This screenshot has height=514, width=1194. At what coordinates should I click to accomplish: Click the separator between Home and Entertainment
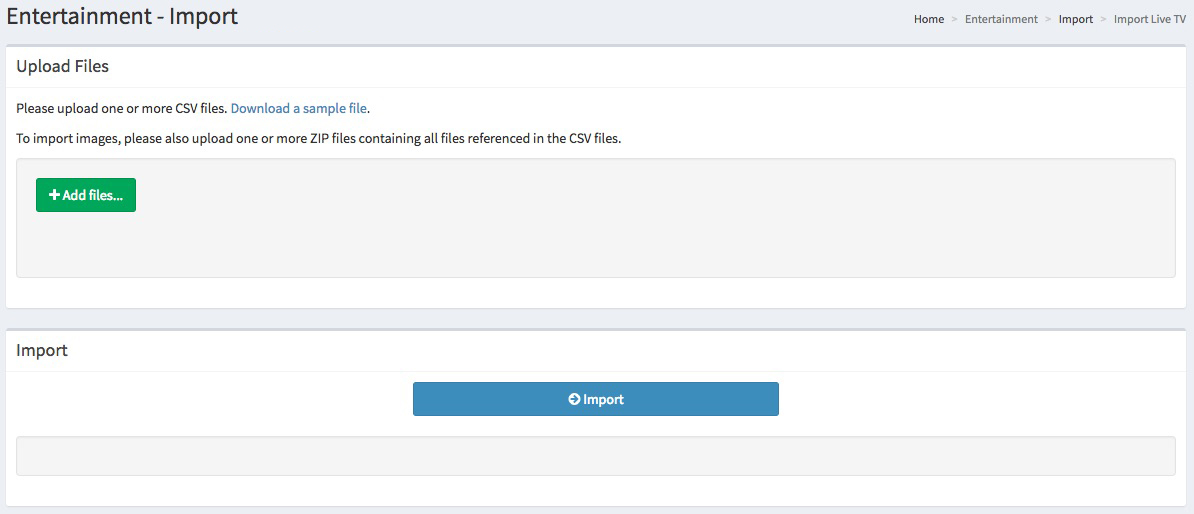[x=955, y=19]
